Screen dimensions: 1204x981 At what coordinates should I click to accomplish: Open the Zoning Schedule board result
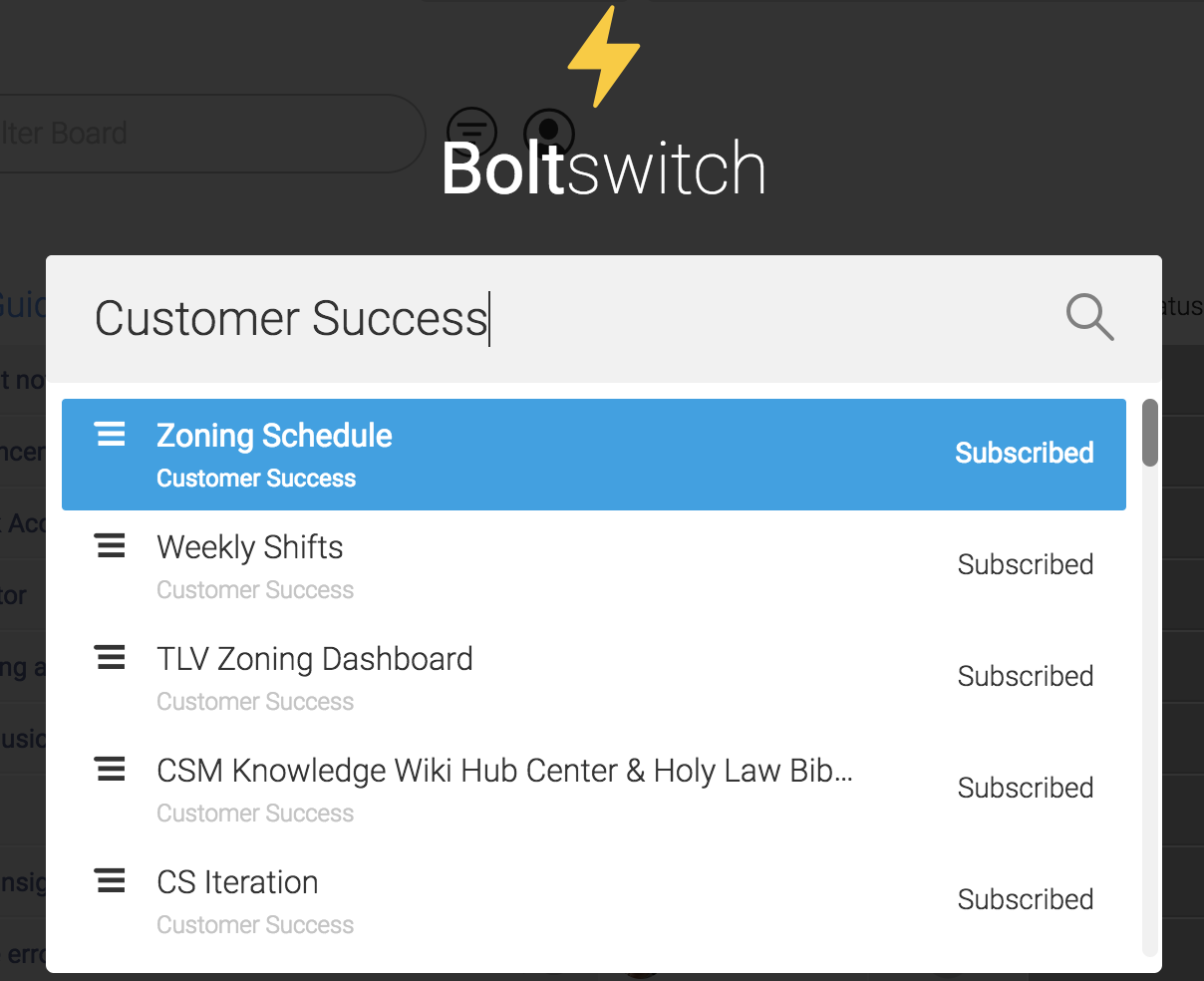(x=594, y=455)
